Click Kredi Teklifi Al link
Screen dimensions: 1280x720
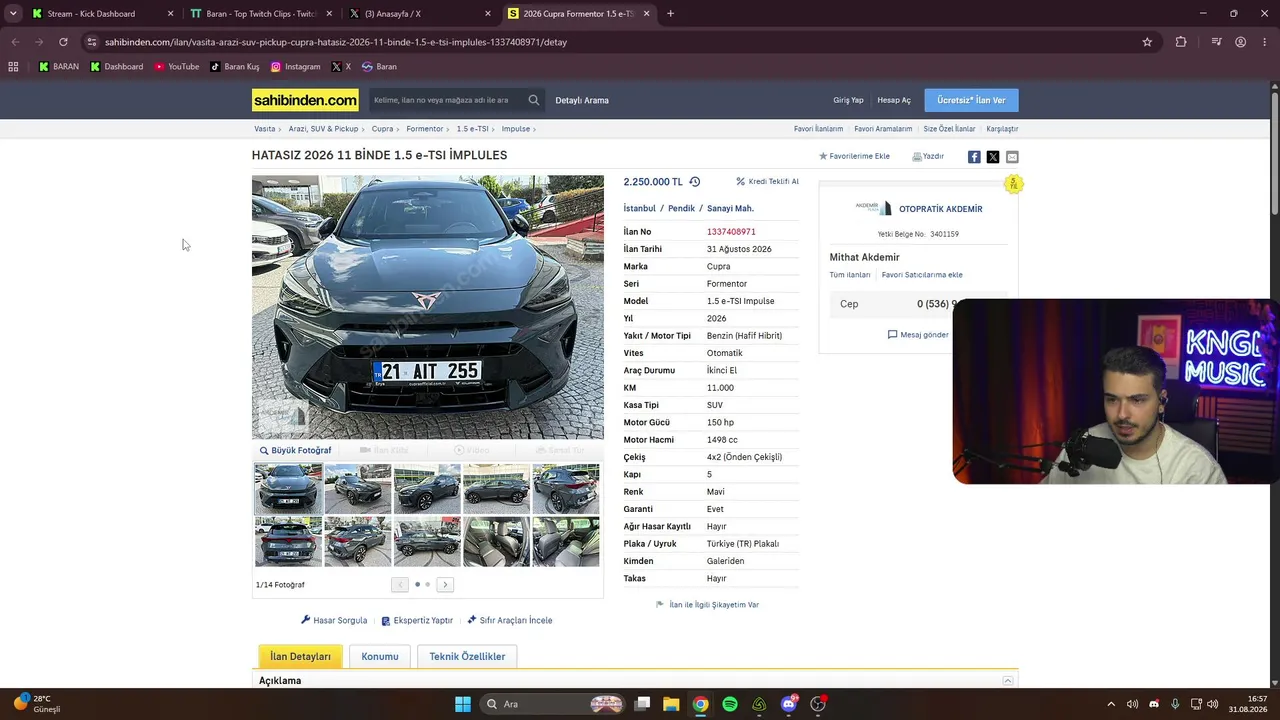tap(767, 182)
